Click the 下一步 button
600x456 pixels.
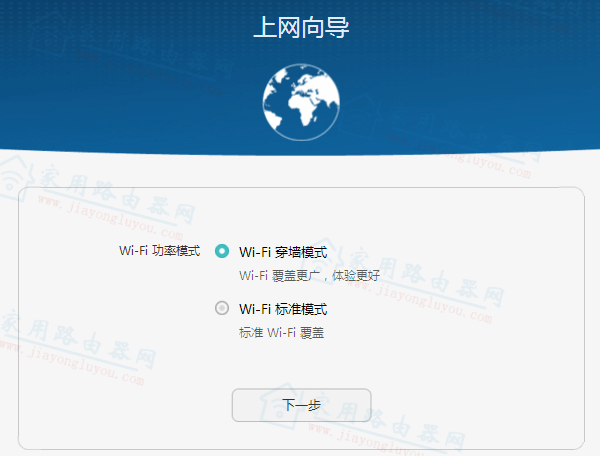301,405
